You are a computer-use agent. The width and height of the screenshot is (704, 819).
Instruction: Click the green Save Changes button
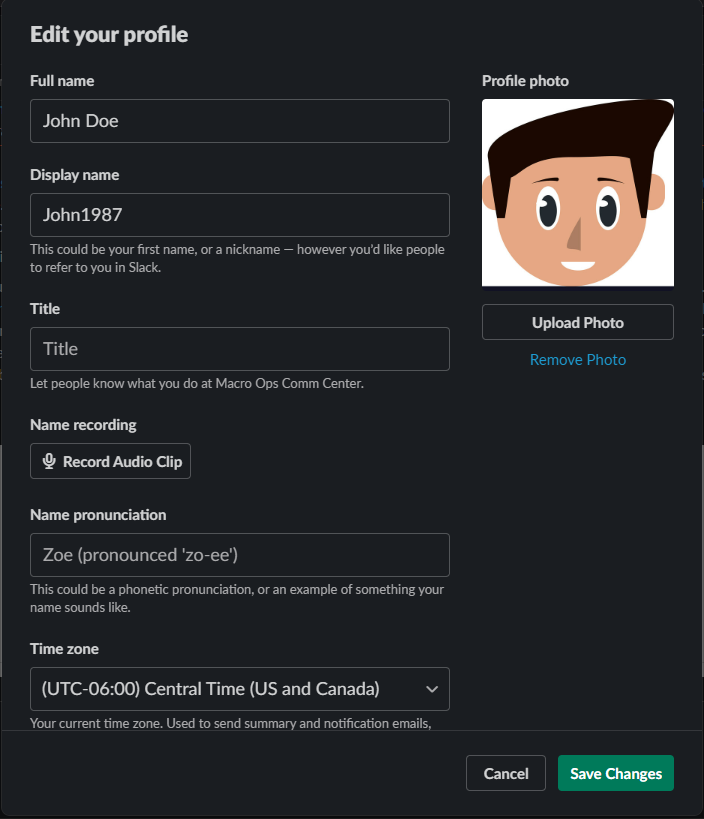pos(616,773)
